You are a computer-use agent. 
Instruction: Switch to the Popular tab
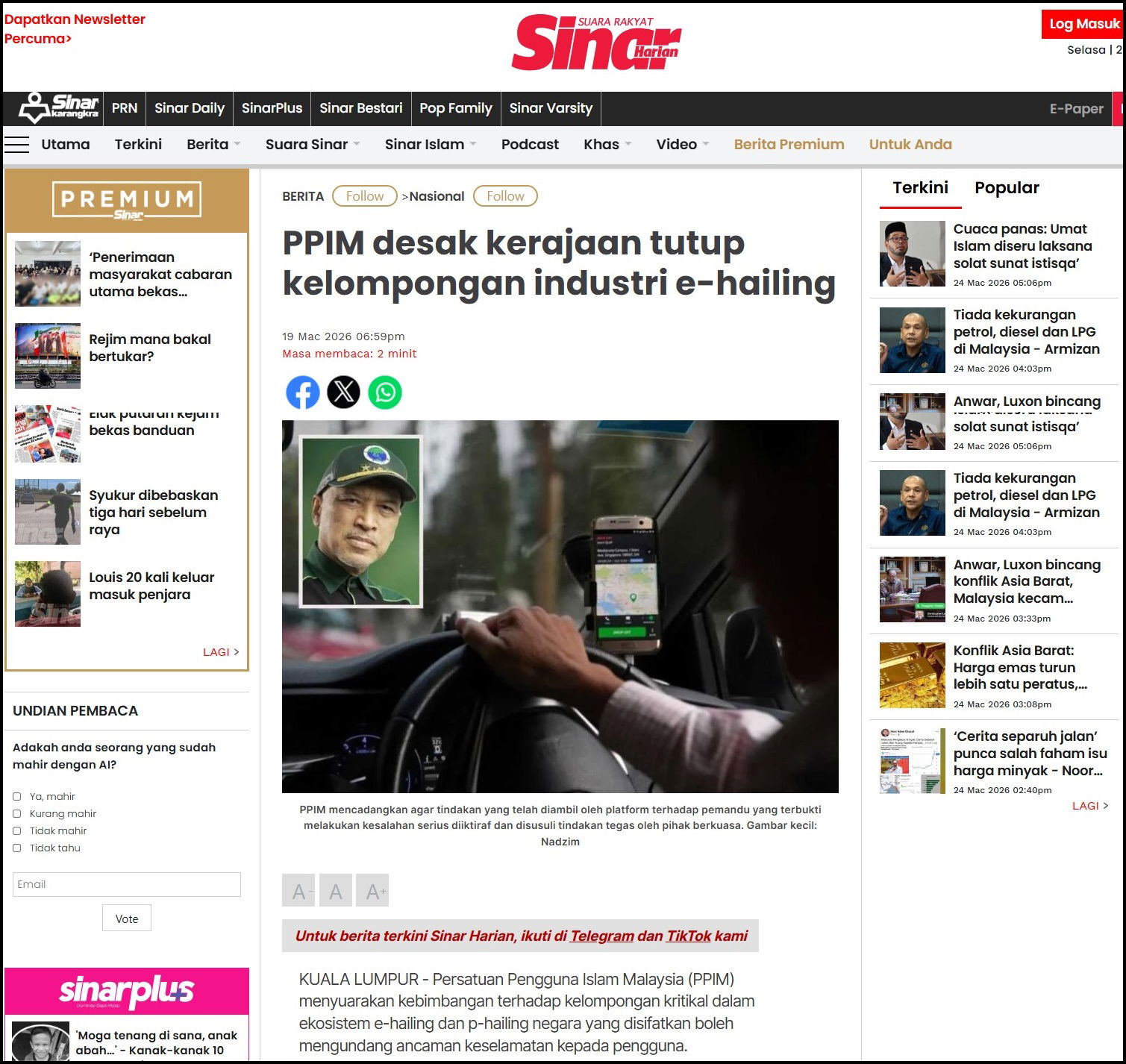[1006, 188]
